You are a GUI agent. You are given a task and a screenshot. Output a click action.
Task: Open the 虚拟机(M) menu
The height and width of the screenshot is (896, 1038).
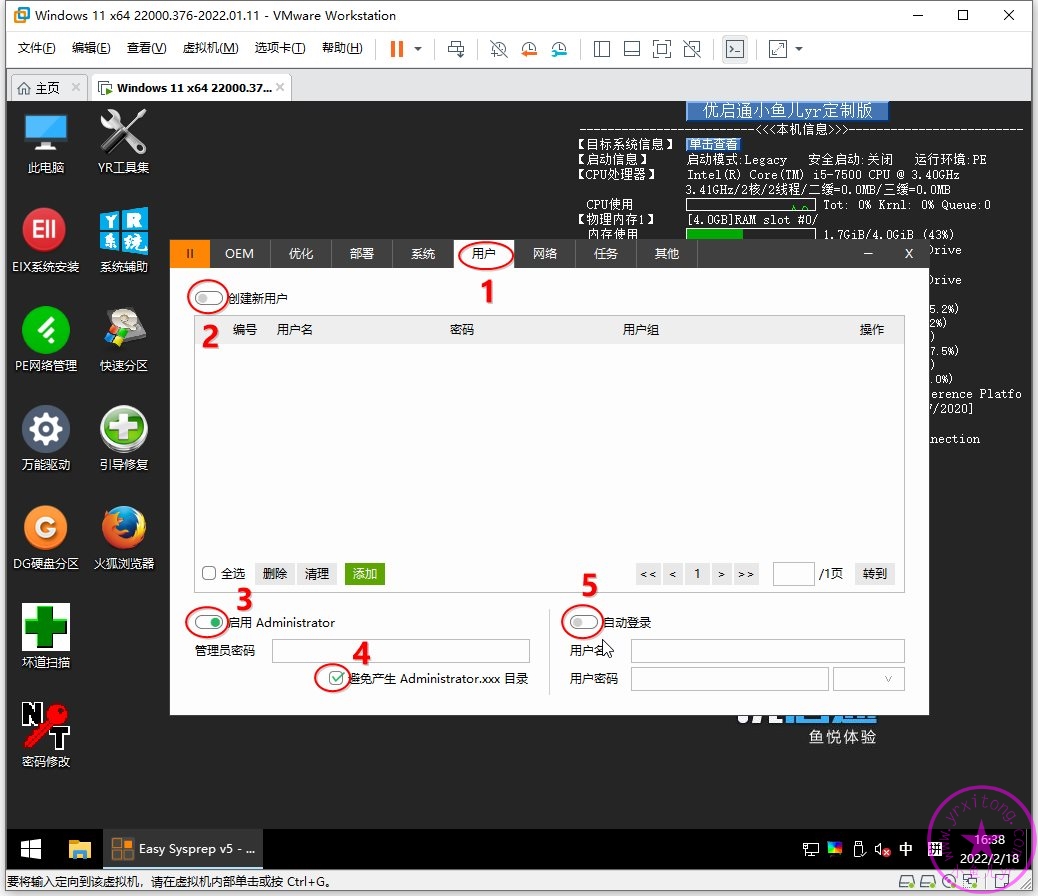[x=211, y=48]
